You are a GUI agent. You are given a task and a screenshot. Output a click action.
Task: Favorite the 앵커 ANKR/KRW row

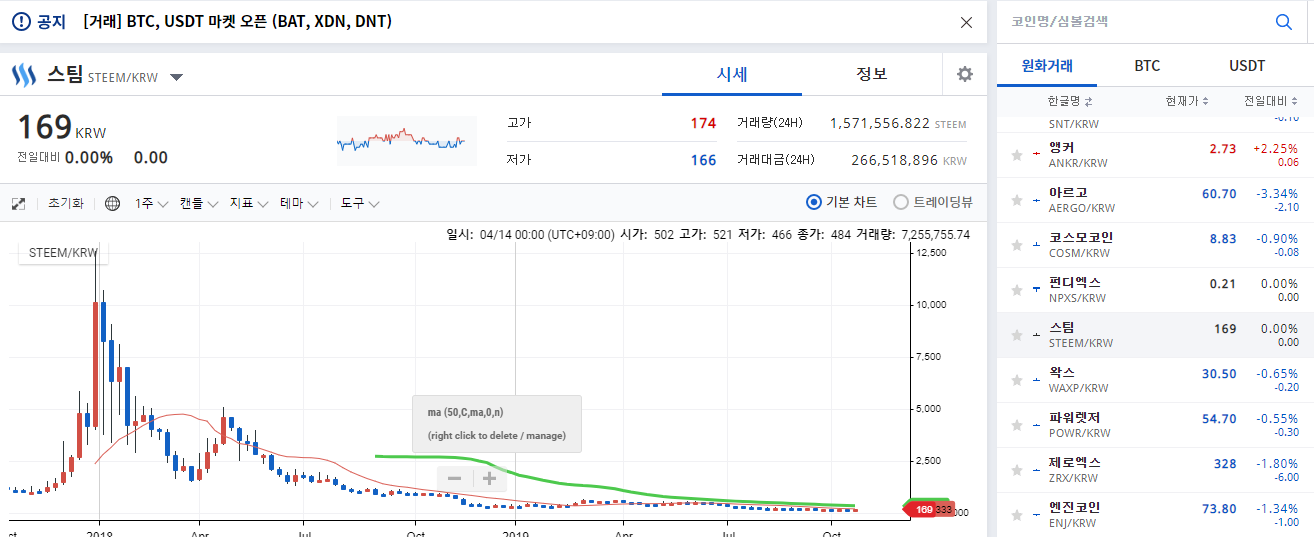click(1017, 155)
